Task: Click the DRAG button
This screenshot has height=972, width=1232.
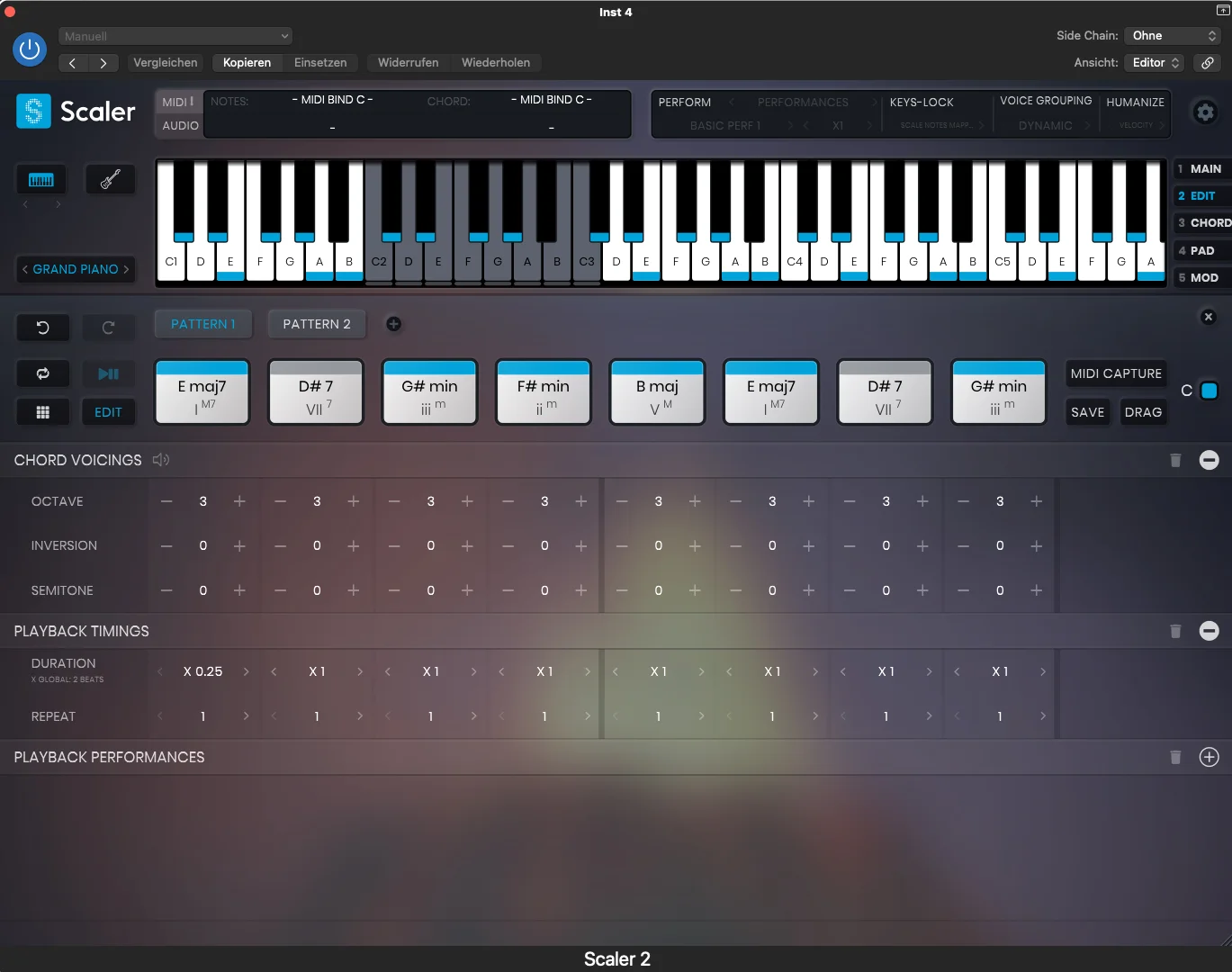Action: 1143,412
